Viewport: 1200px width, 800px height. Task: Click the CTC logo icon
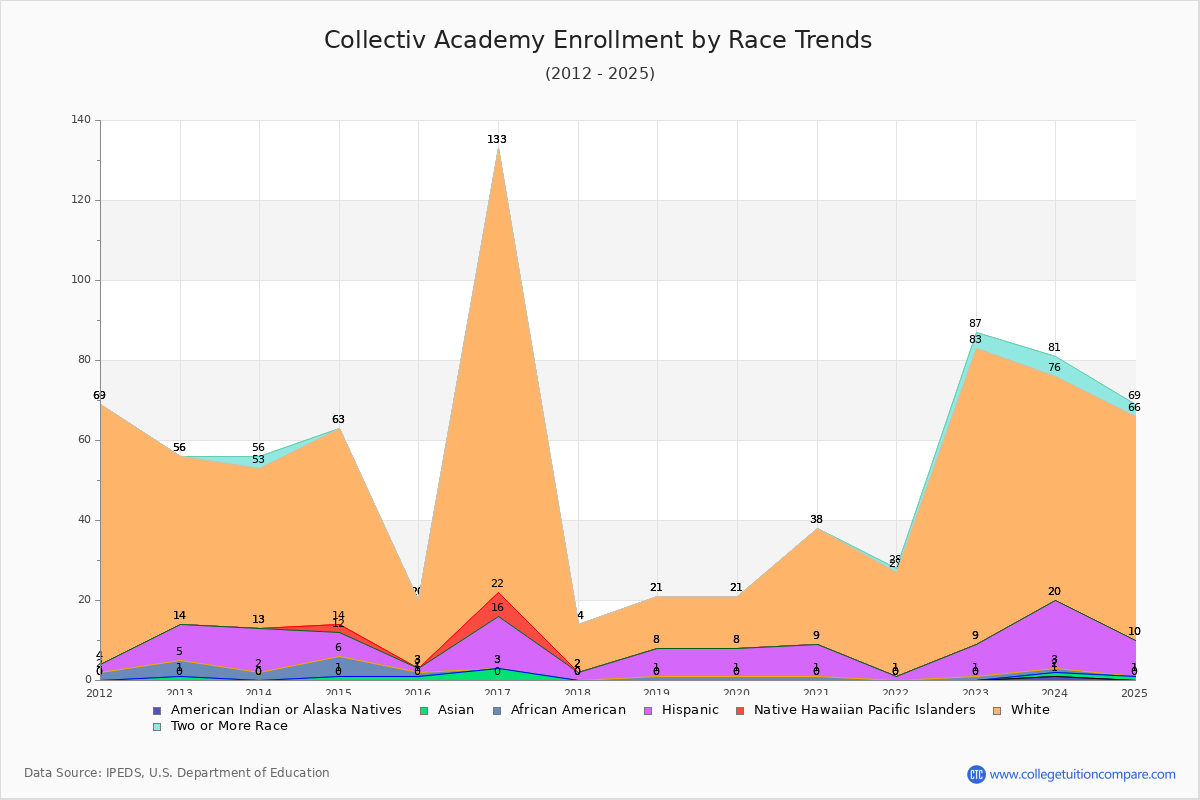(x=976, y=774)
